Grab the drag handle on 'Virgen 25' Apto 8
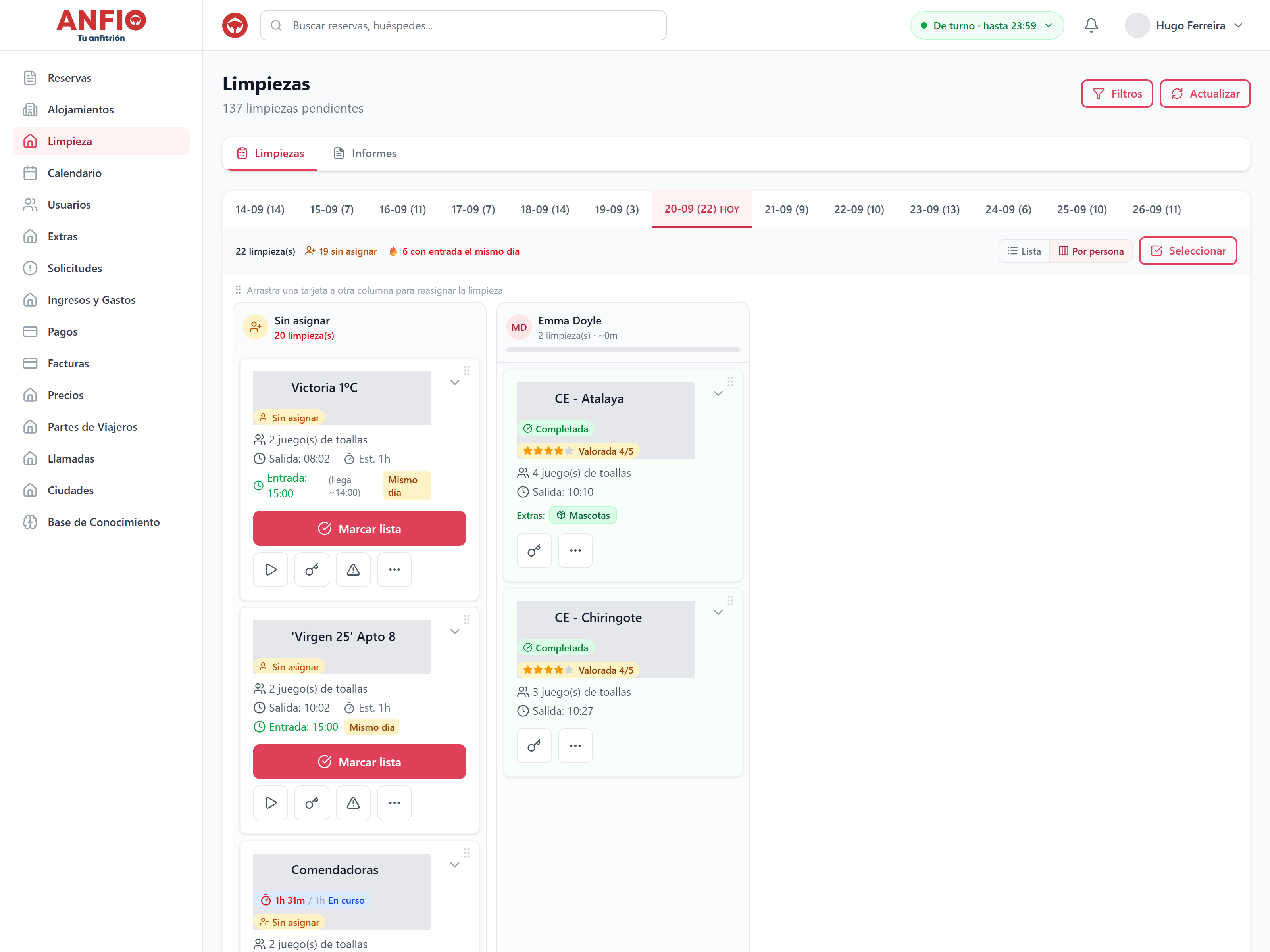This screenshot has width=1270, height=952. click(467, 620)
